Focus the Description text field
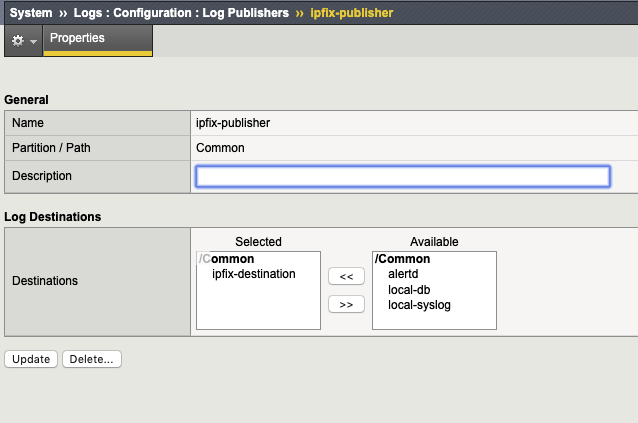Image resolution: width=638 pixels, height=423 pixels. pyautogui.click(x=402, y=176)
